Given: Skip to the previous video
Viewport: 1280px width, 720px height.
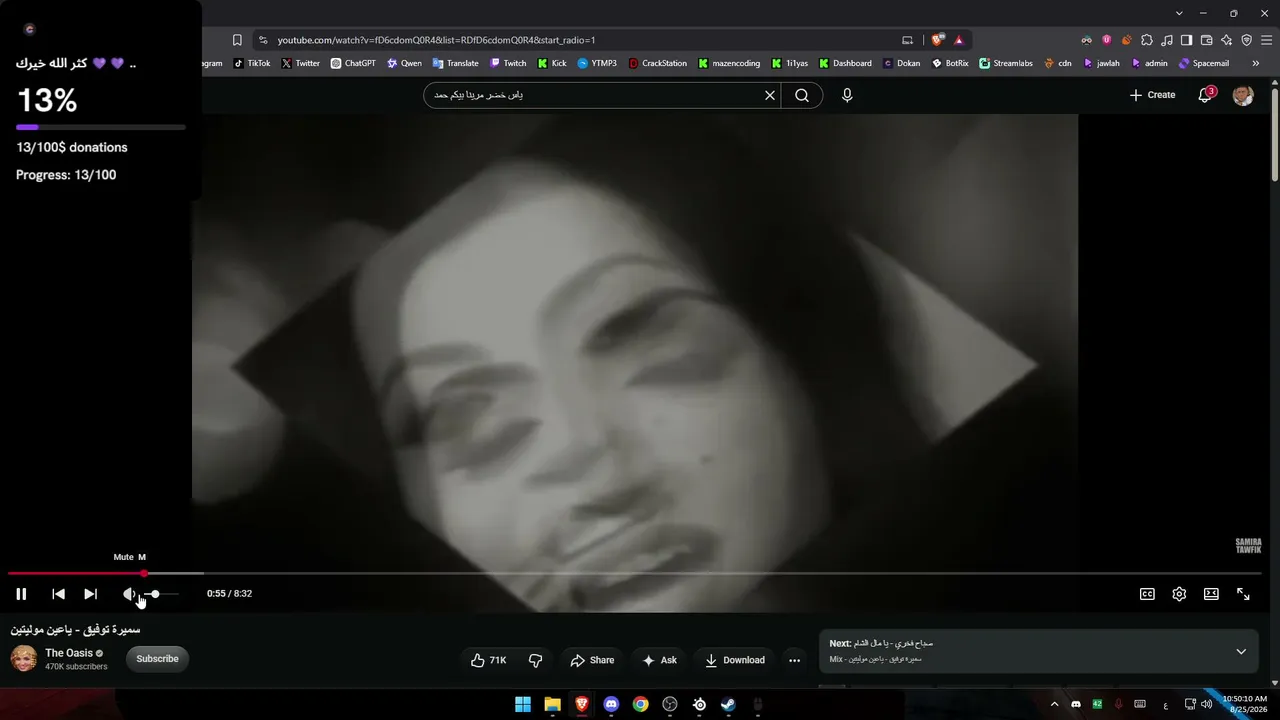Looking at the screenshot, I should pos(59,594).
